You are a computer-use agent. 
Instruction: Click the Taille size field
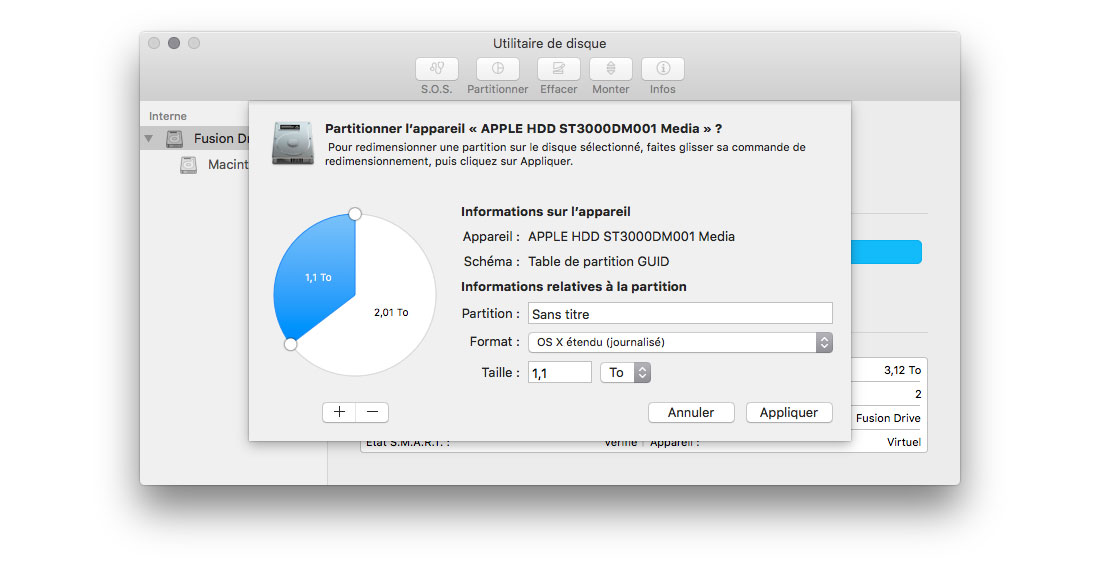coord(560,373)
